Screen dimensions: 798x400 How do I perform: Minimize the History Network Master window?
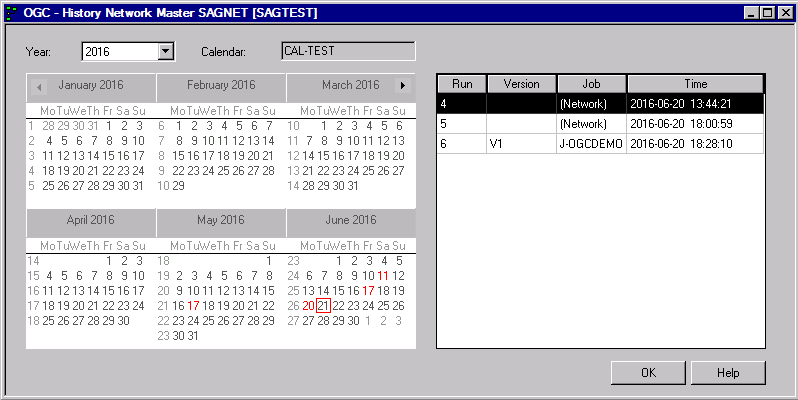point(752,13)
